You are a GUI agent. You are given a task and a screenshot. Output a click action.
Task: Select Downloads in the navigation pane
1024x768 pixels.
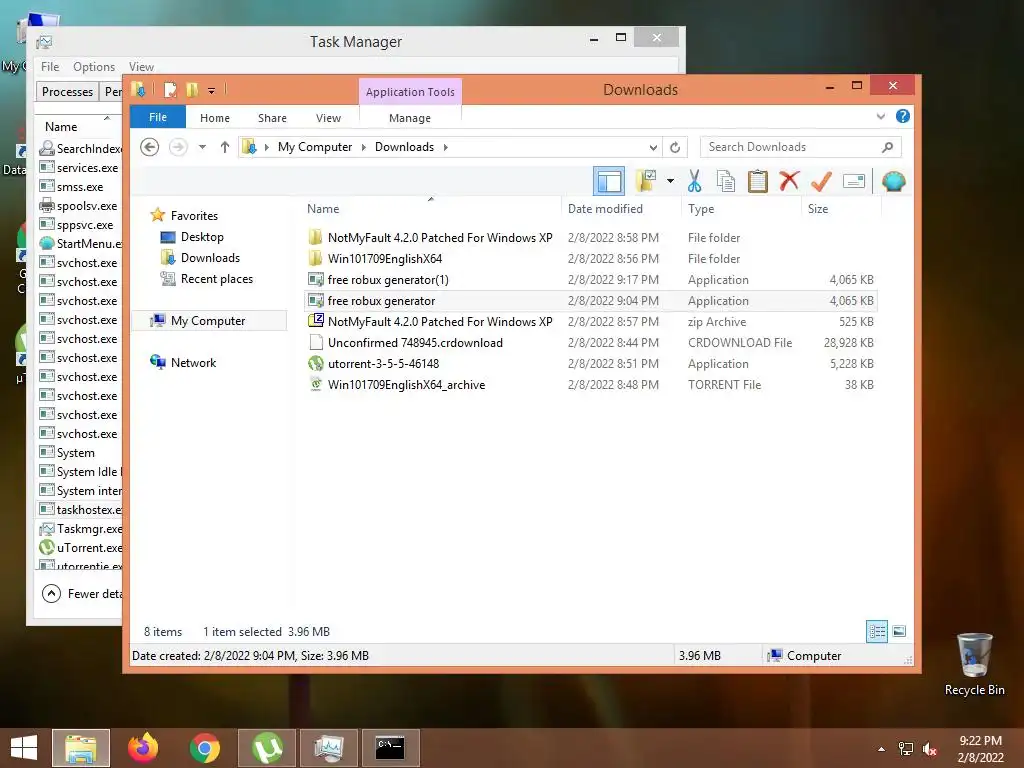coord(210,258)
